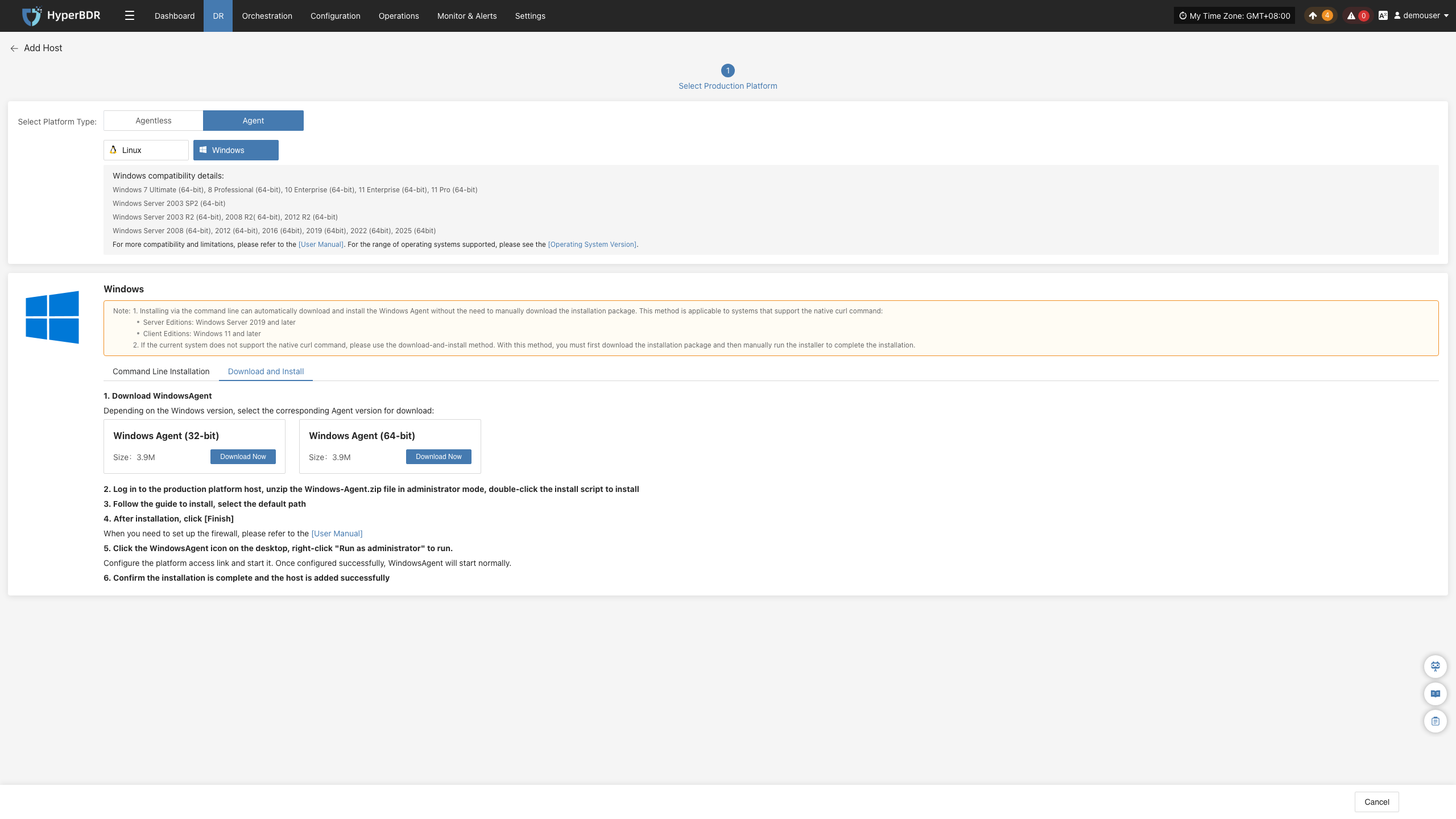The height and width of the screenshot is (819, 1456).
Task: Toggle the hamburger menu icon
Action: point(130,16)
